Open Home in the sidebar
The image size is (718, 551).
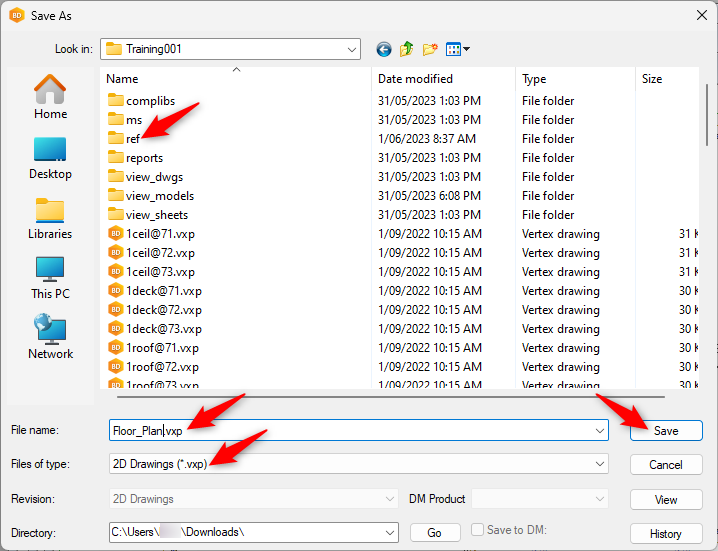[50, 97]
